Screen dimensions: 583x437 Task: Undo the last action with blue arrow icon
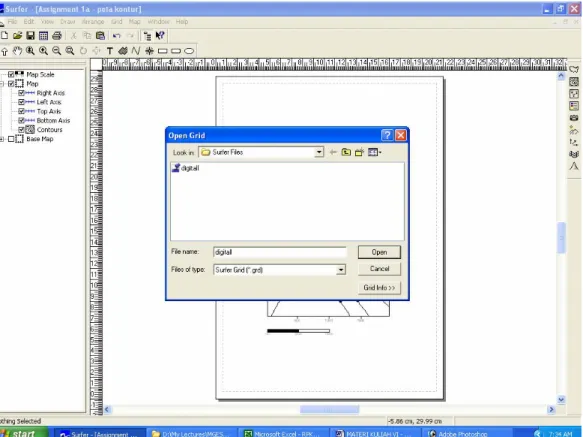click(117, 36)
